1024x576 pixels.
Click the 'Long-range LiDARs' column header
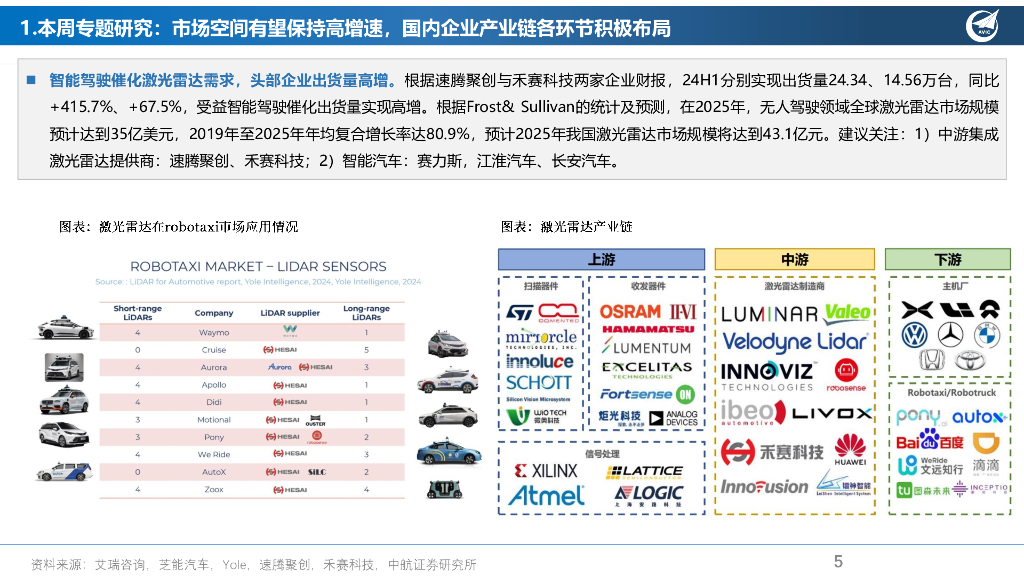click(x=366, y=313)
